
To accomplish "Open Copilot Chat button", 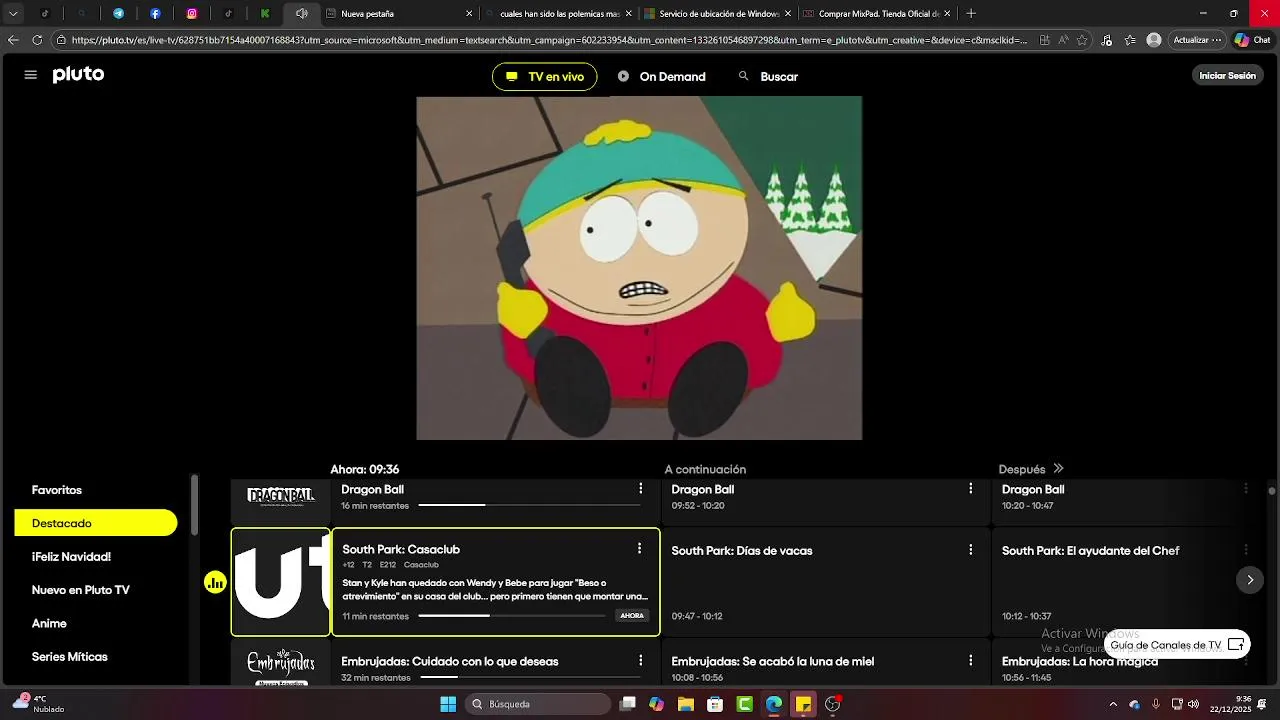I will 1252,40.
